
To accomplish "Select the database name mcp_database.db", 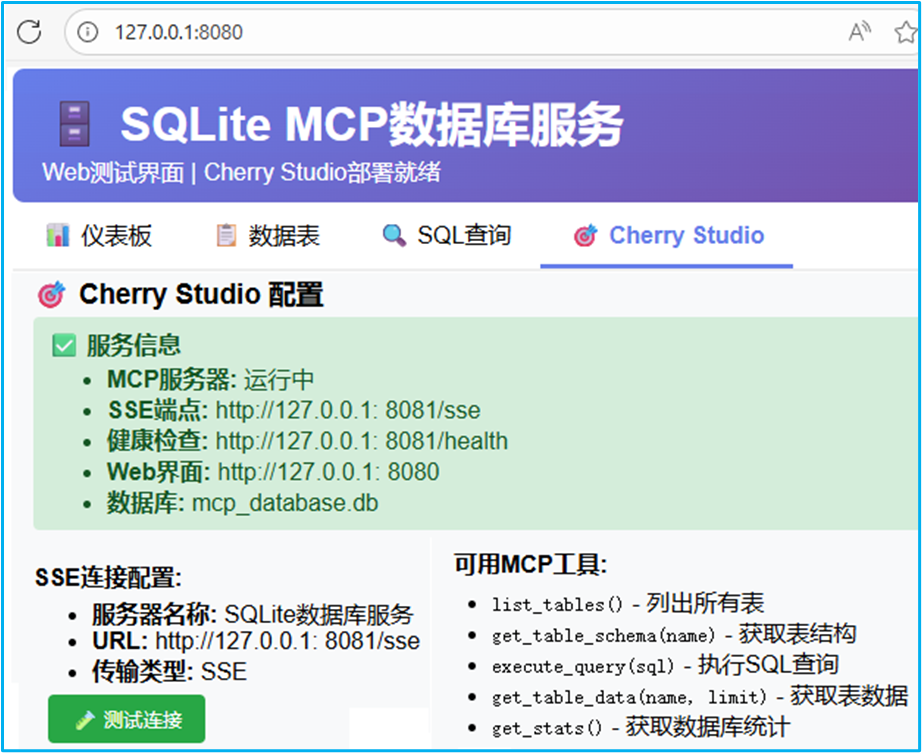I will pos(285,503).
